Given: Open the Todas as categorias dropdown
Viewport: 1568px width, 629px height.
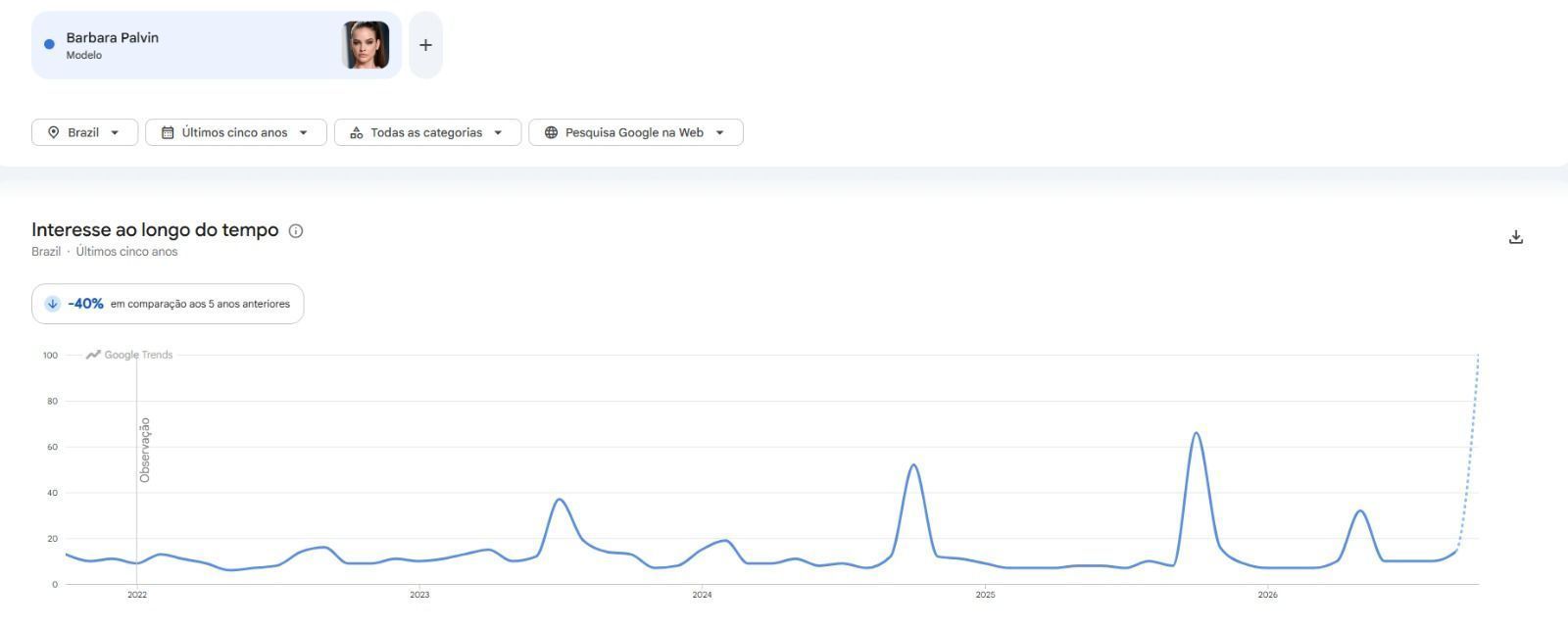Looking at the screenshot, I should 427,132.
